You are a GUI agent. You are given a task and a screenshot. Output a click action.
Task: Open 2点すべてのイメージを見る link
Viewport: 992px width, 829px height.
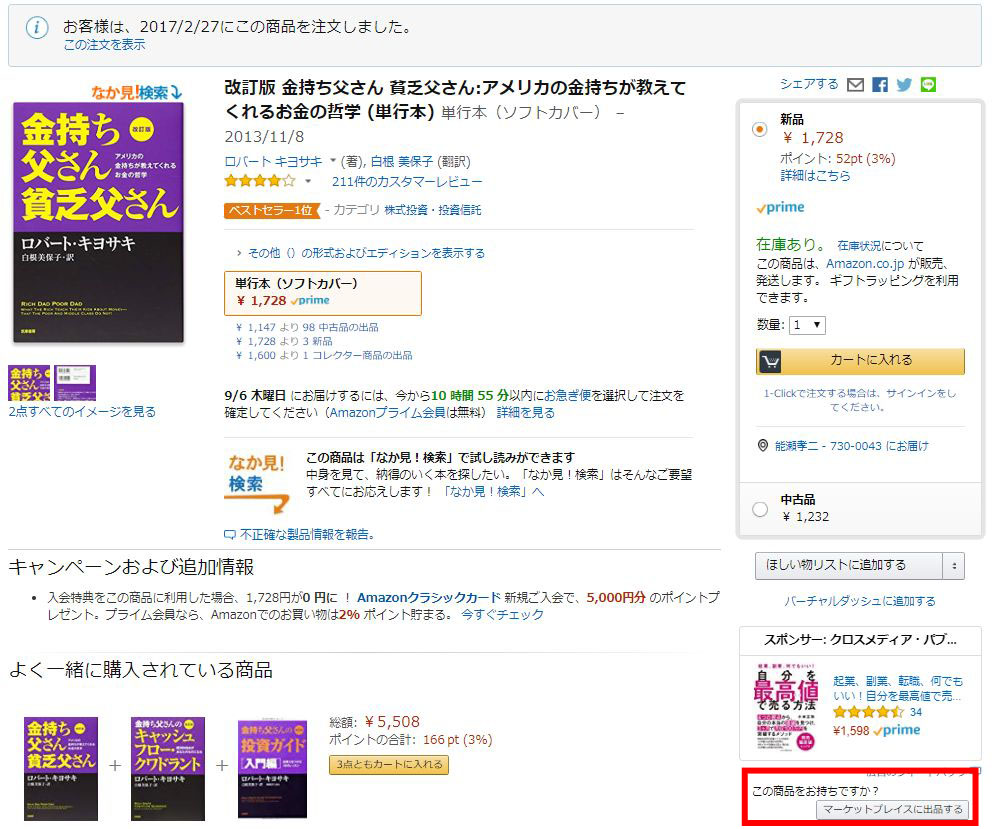point(82,412)
